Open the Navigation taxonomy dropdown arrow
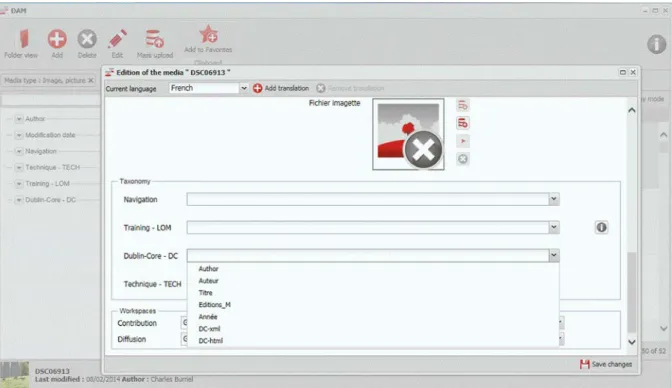Image resolution: width=672 pixels, height=388 pixels. coord(554,199)
